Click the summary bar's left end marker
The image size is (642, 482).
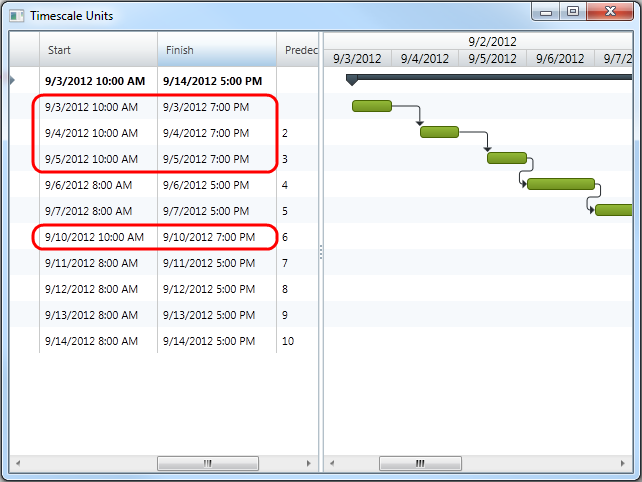(351, 79)
